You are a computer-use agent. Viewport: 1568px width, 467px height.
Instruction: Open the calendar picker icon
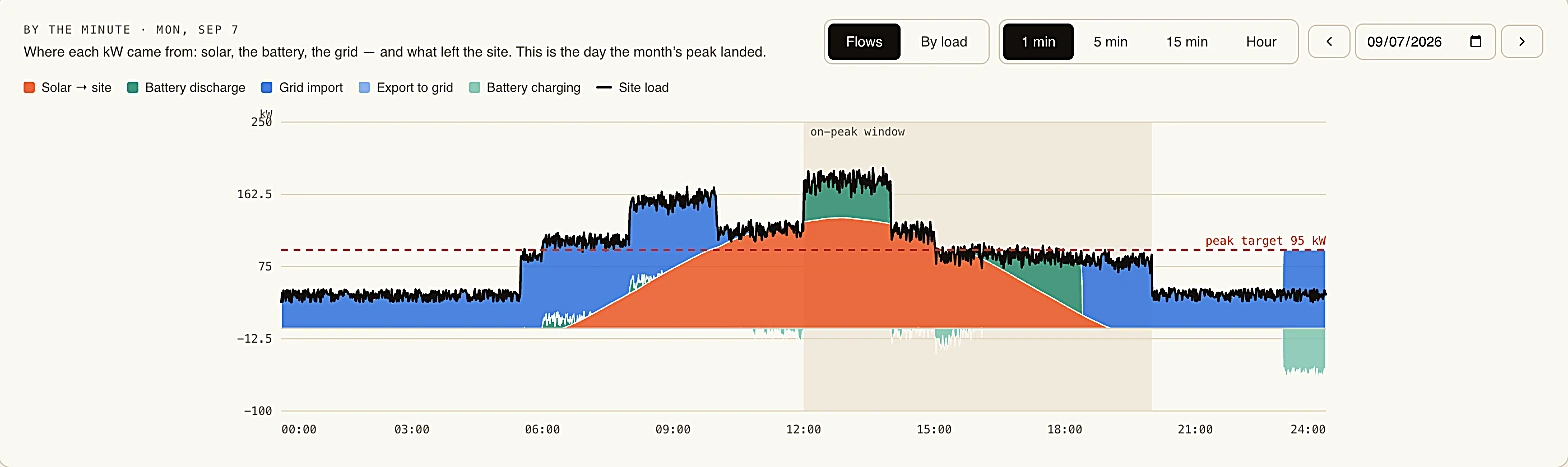click(1476, 42)
